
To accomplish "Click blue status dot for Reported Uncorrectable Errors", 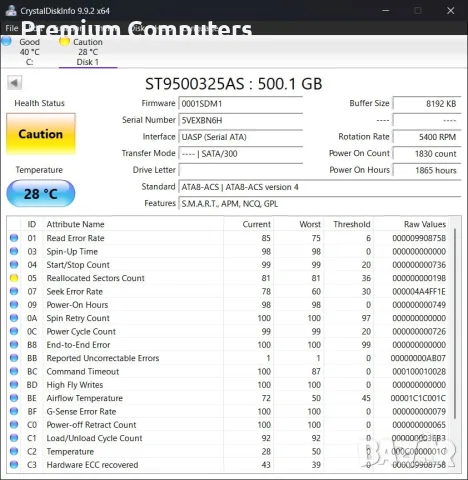I will pos(14,358).
